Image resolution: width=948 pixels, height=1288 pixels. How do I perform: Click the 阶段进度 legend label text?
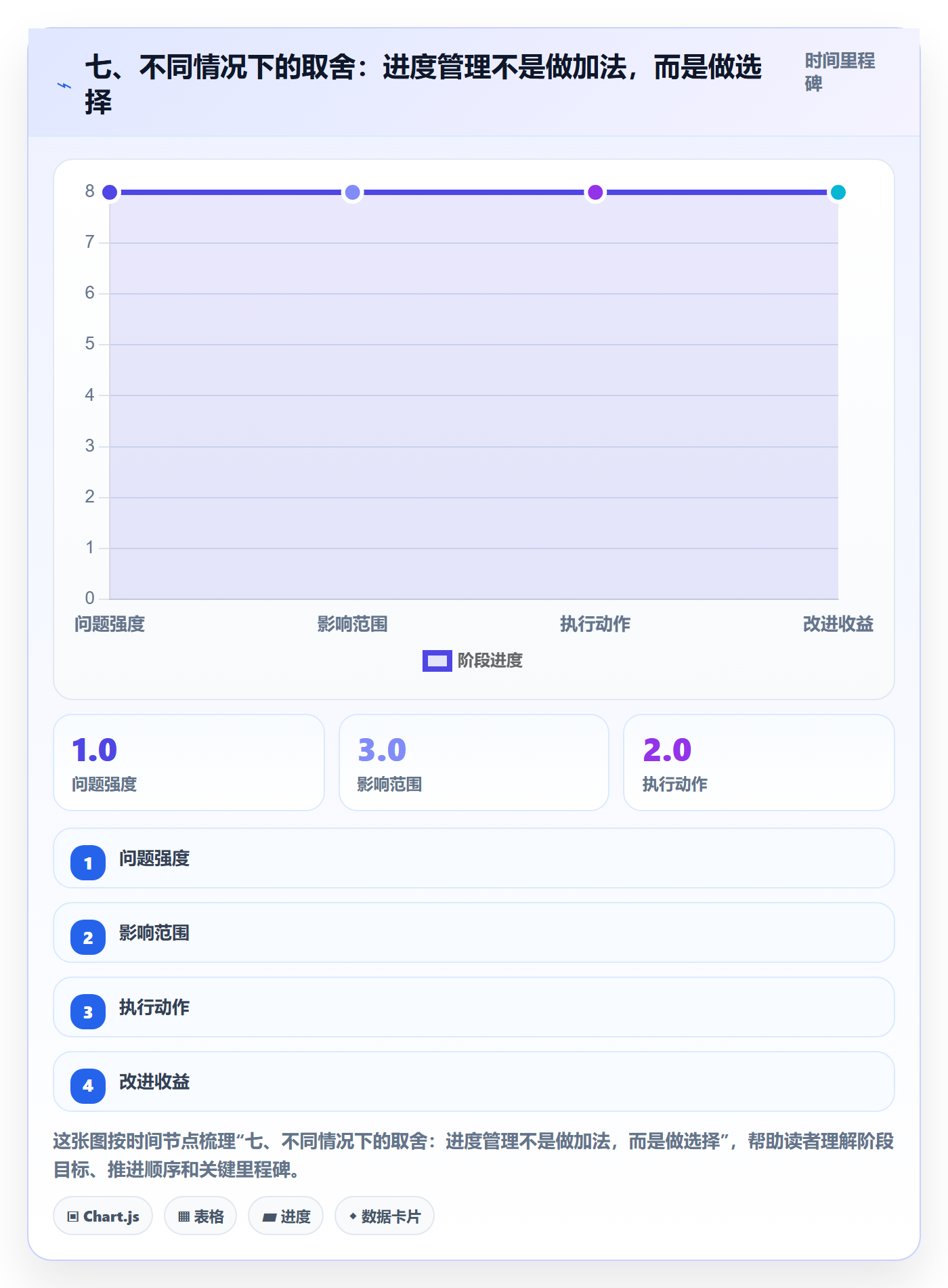[x=490, y=660]
